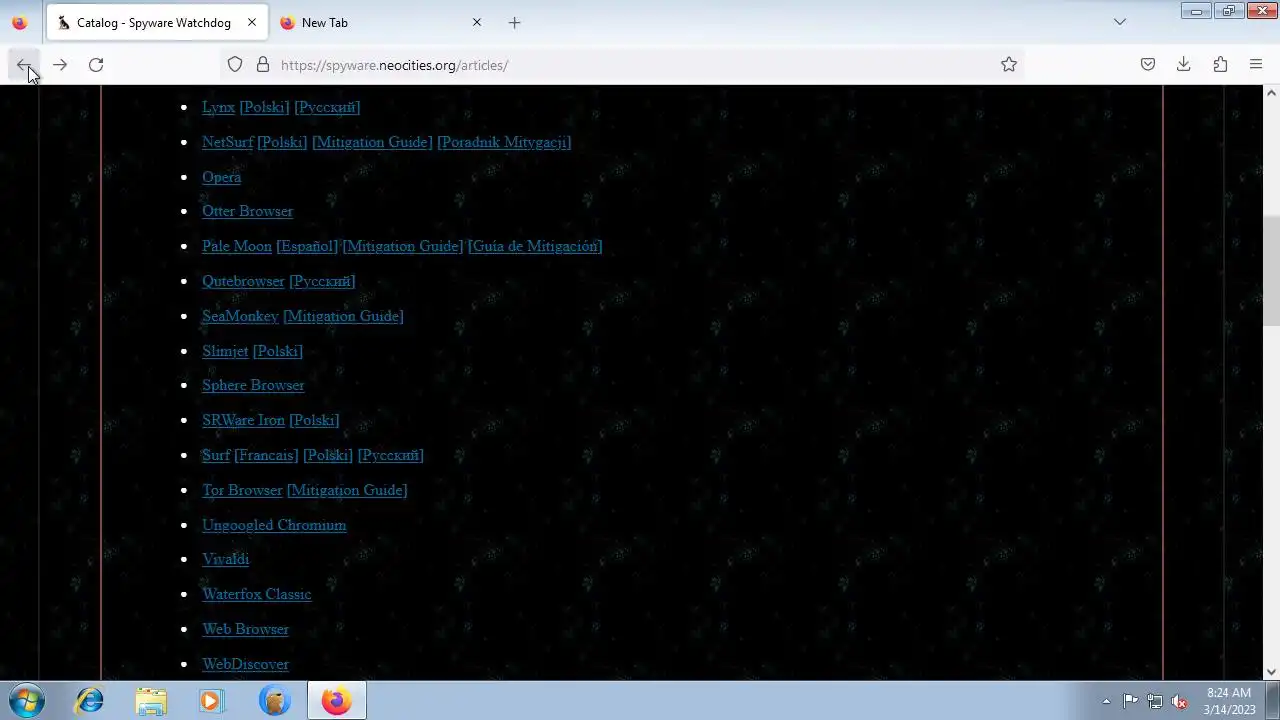Close the Catalog - Spyware Watchdog tab

(252, 22)
